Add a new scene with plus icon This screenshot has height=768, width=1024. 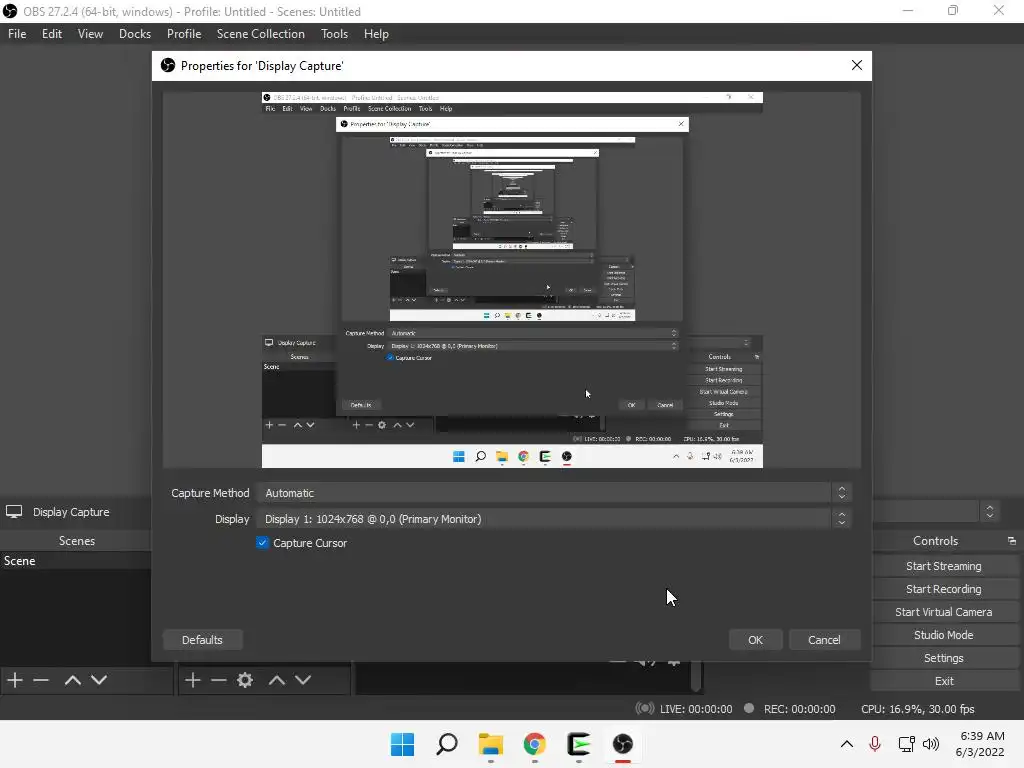click(x=15, y=680)
